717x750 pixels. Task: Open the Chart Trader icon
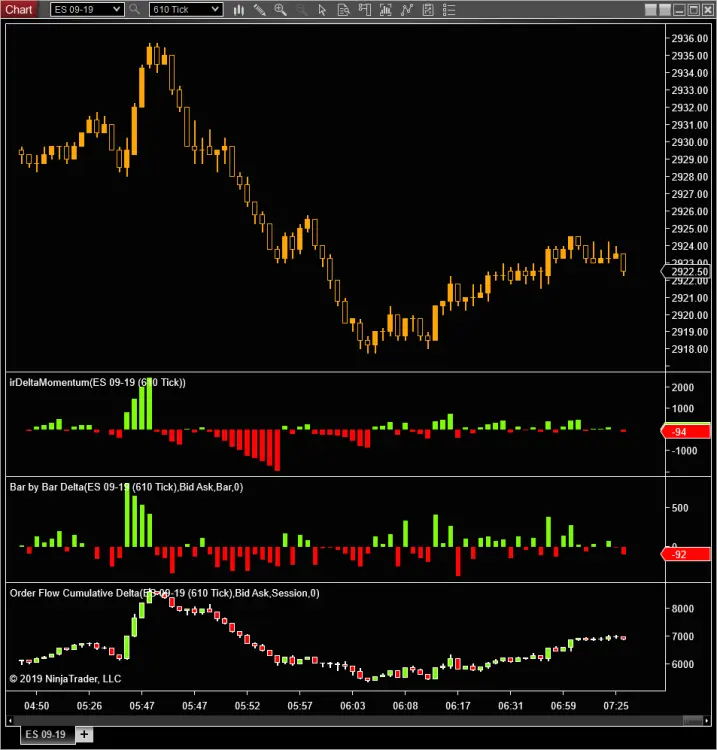(x=364, y=10)
